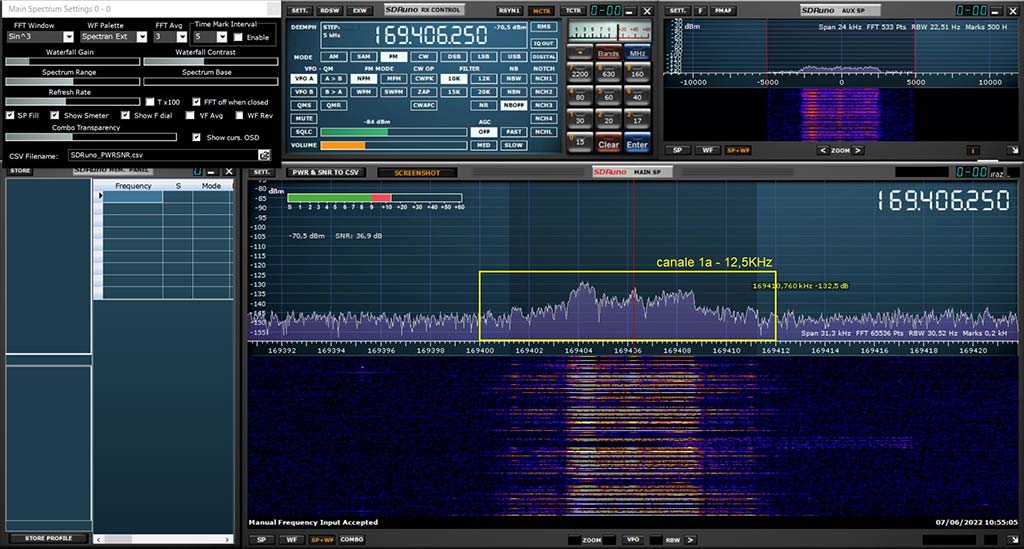Open the WF Palette dropdown
Screen dimensions: 1024x549
(142, 37)
